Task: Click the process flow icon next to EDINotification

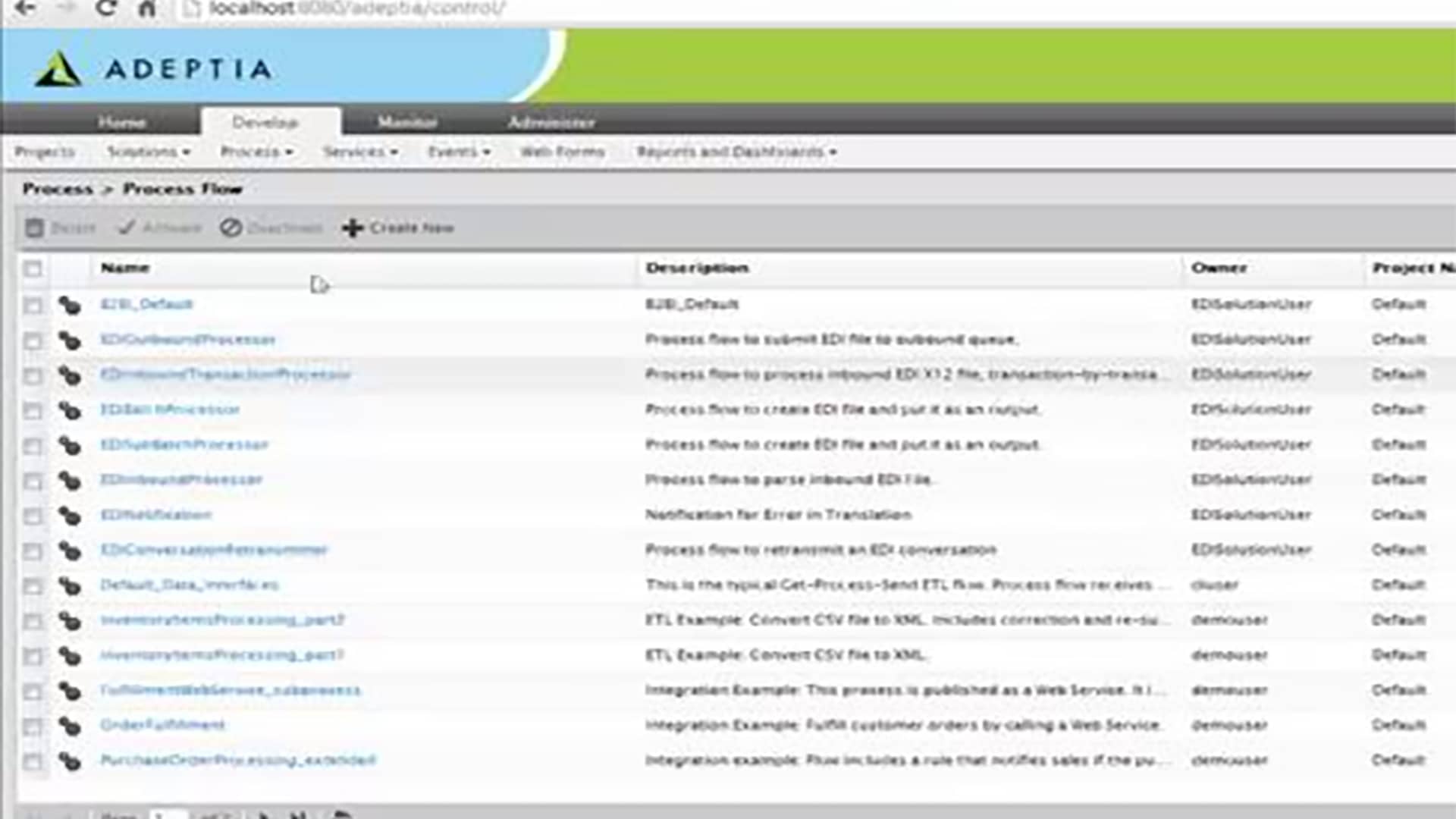Action: coord(70,516)
